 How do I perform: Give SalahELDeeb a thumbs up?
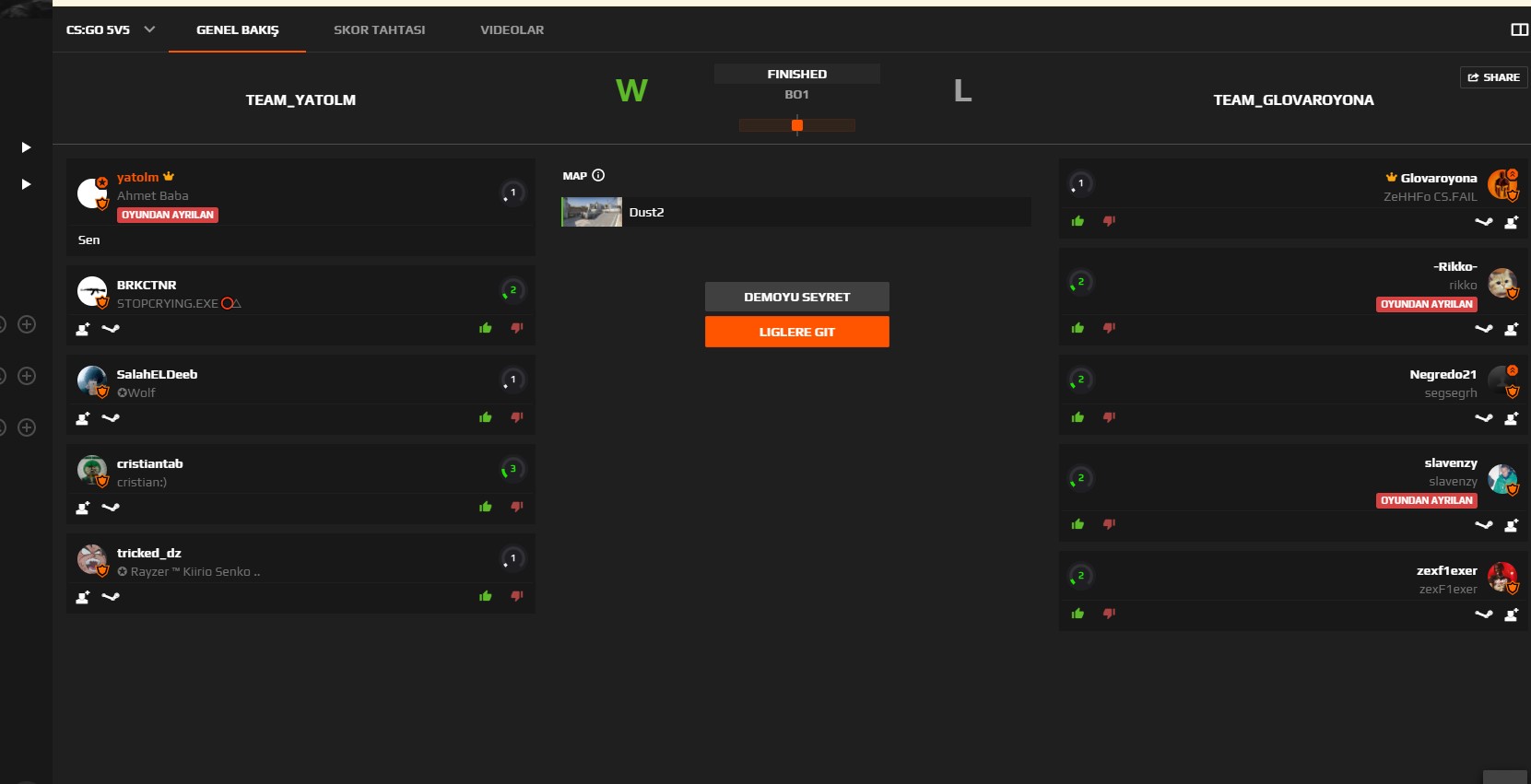coord(486,417)
